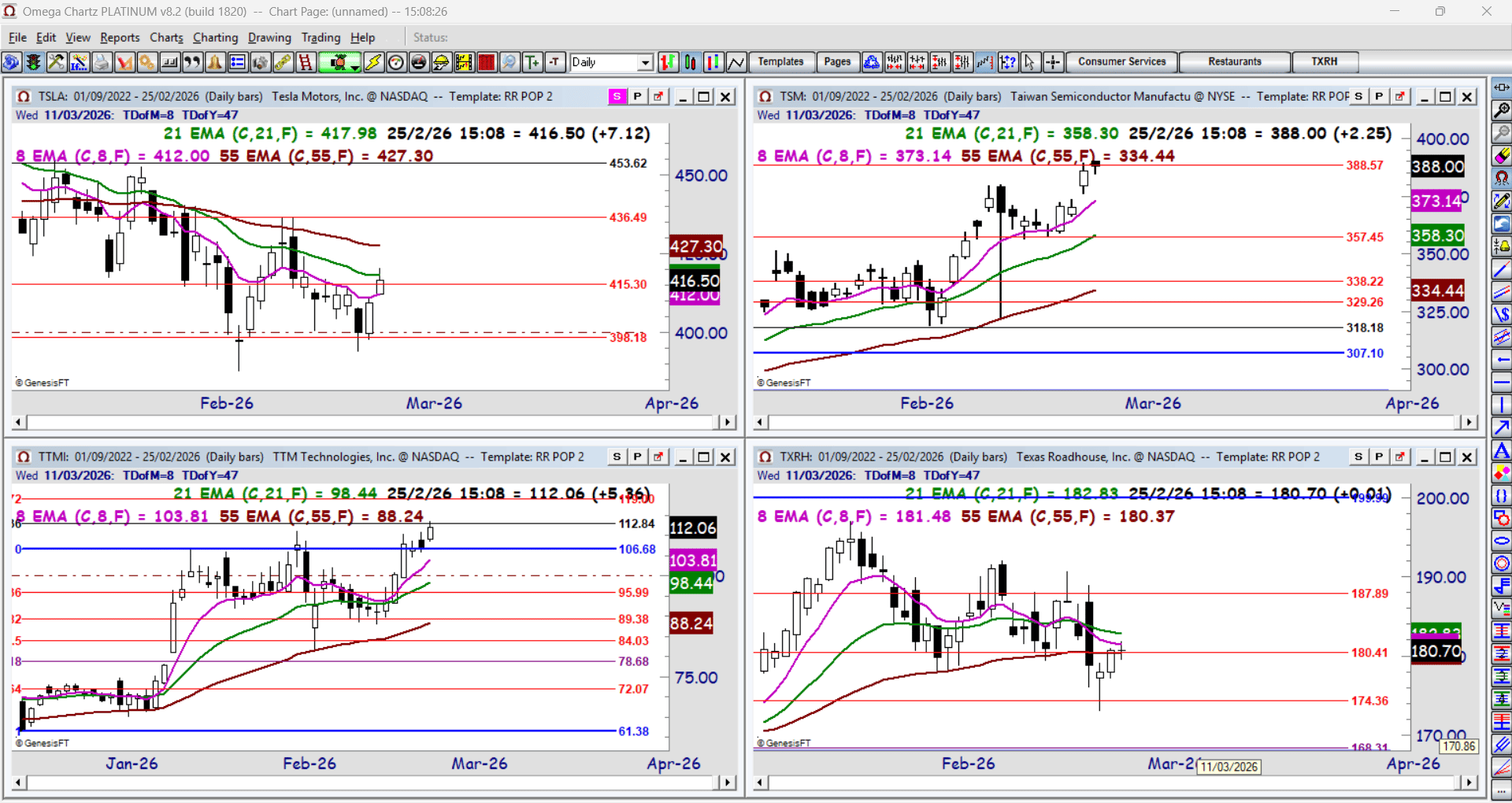
Task: Click the TXRH toolbar button
Action: click(1325, 62)
